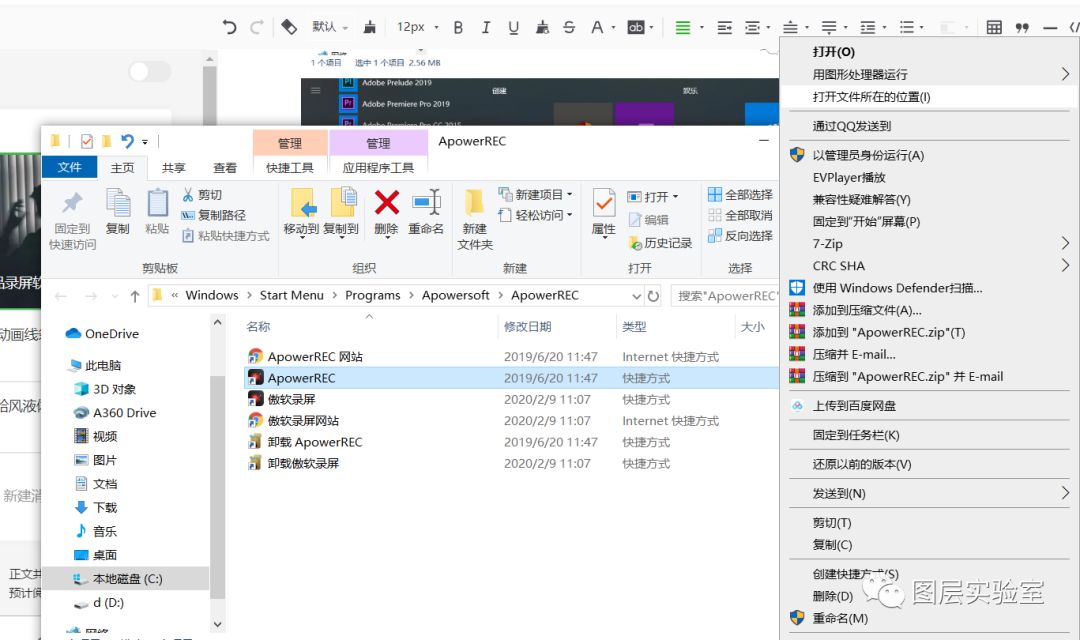Insert a horizontal rule via editor toolbar
This screenshot has width=1080, height=640.
click(1050, 28)
